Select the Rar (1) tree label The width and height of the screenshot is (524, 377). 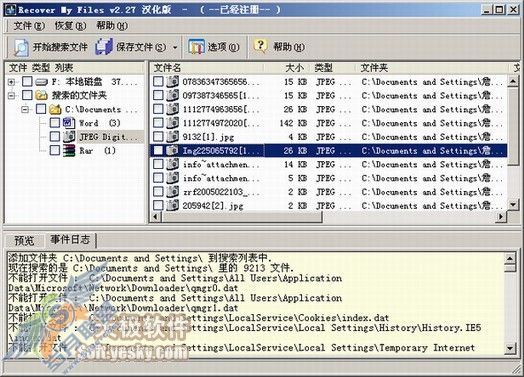click(x=97, y=150)
